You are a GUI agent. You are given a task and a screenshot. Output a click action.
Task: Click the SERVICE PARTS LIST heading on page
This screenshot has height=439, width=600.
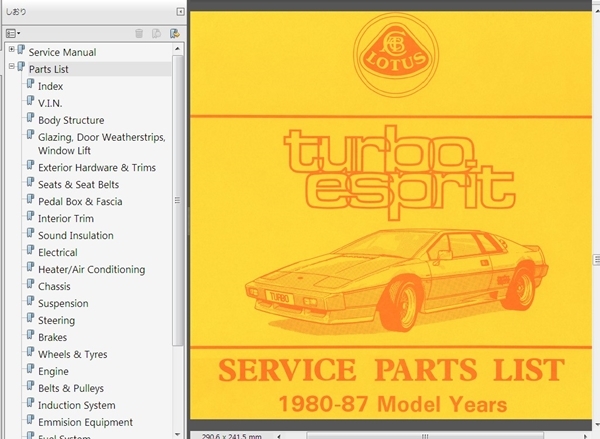pyautogui.click(x=391, y=370)
